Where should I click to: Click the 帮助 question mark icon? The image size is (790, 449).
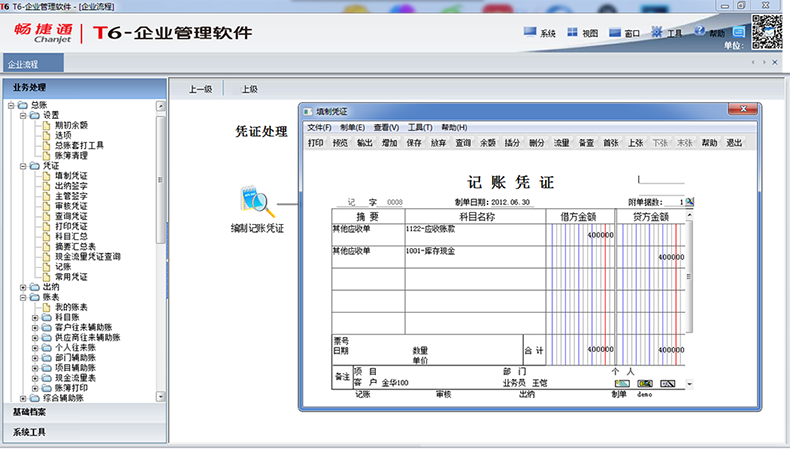699,31
